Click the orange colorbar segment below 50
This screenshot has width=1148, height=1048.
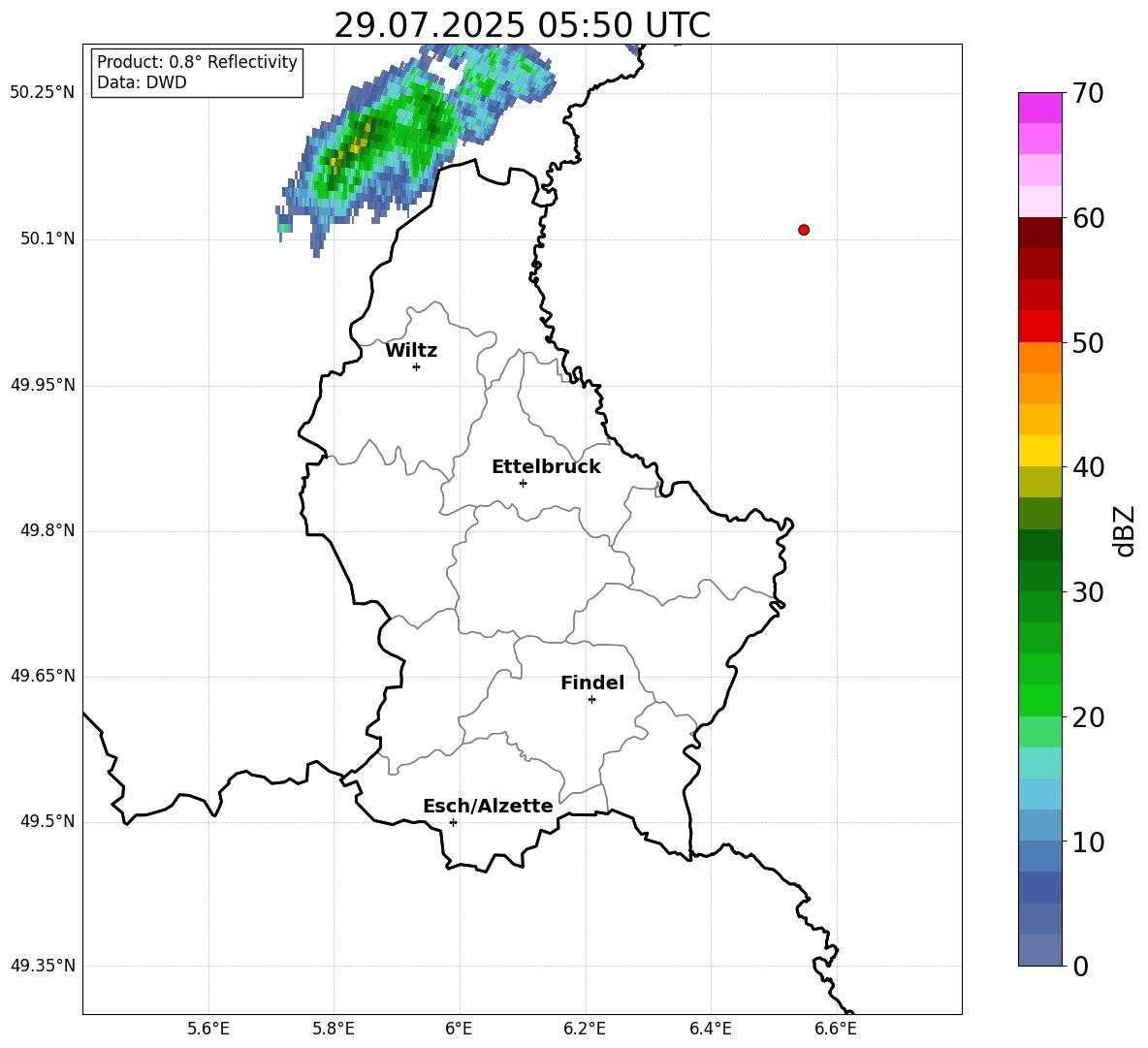(x=1040, y=358)
